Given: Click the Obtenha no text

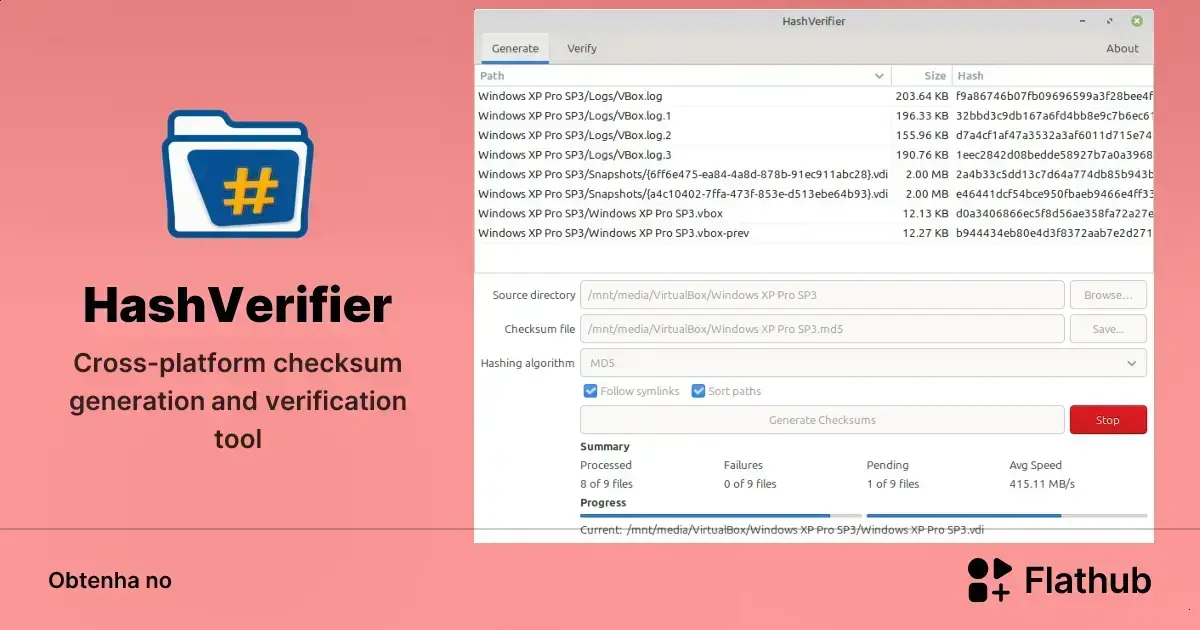Looking at the screenshot, I should (110, 580).
